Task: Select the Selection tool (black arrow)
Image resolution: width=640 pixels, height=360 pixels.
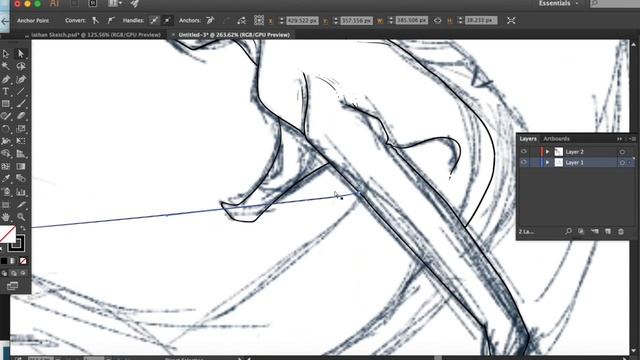Action: pos(6,53)
